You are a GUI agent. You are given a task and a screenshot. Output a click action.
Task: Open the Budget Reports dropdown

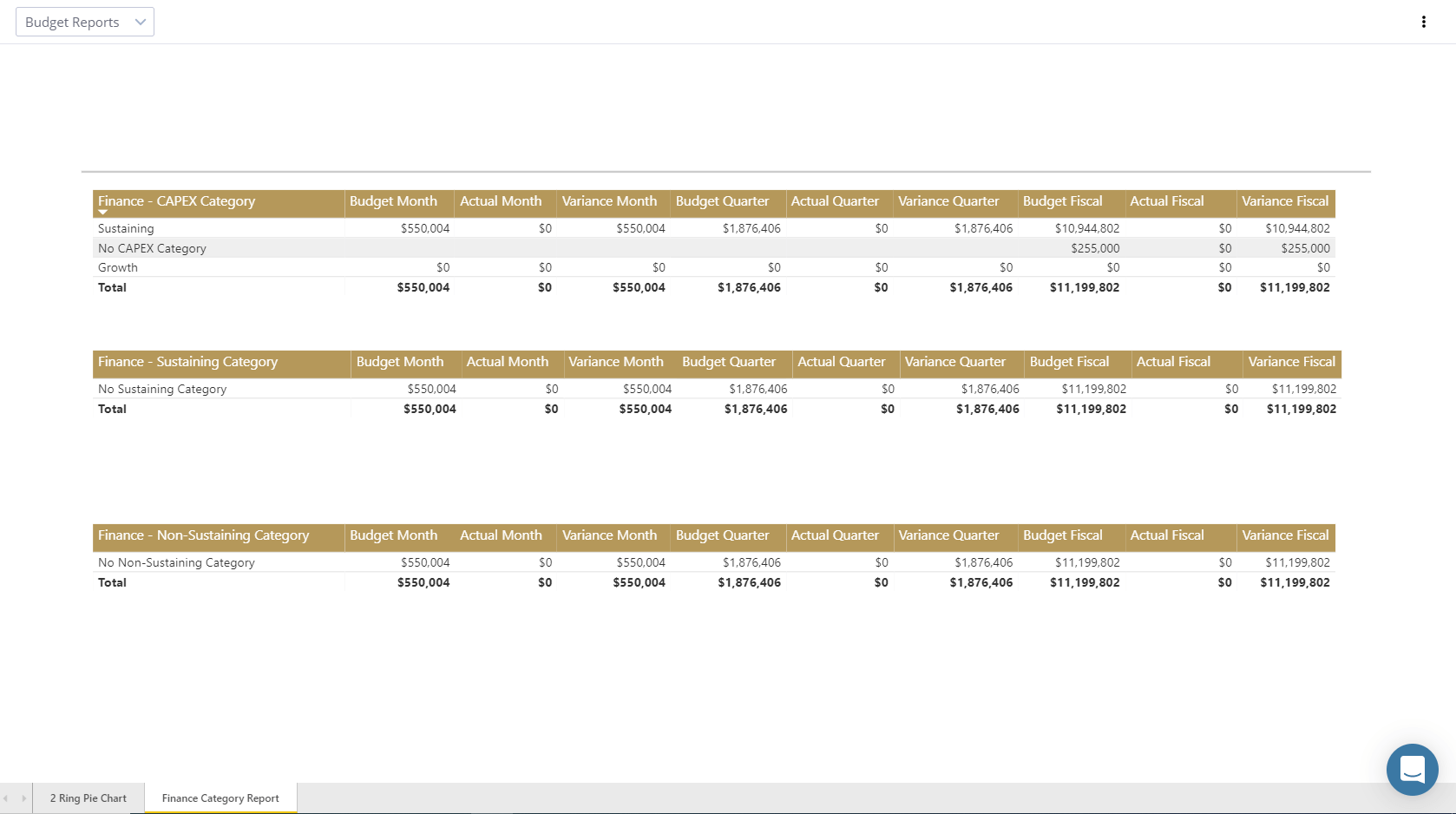[84, 22]
